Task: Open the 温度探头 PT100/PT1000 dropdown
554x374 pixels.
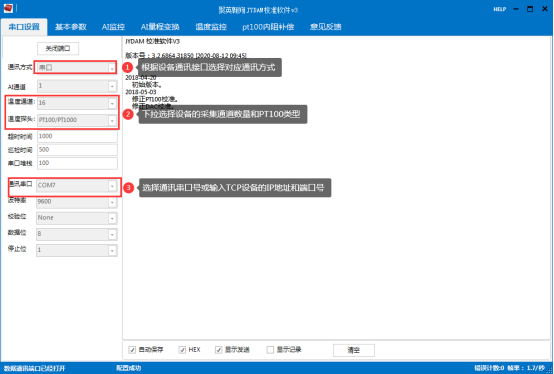Action: [x=77, y=120]
